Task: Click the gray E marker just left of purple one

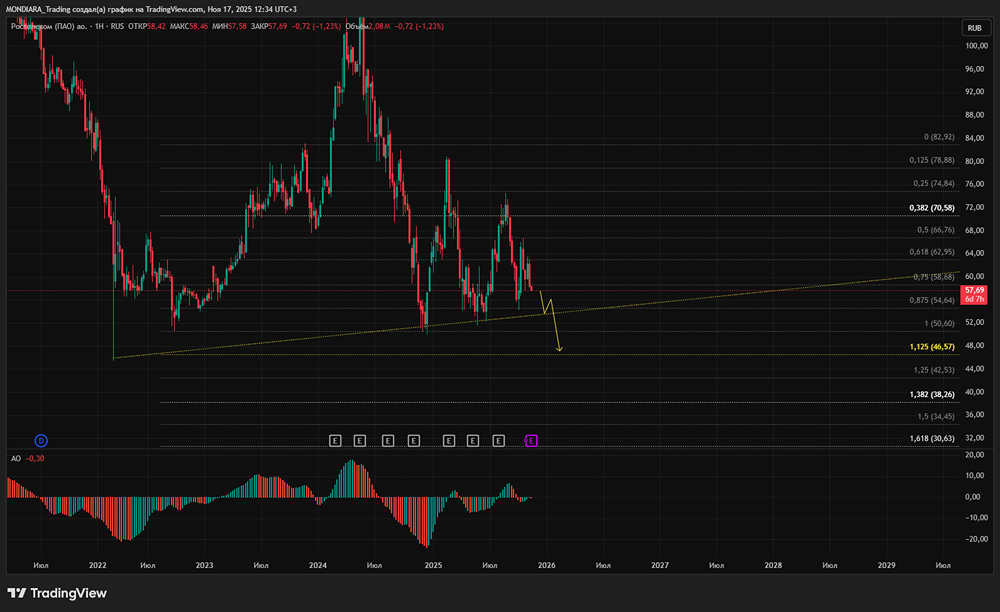Action: 498,441
